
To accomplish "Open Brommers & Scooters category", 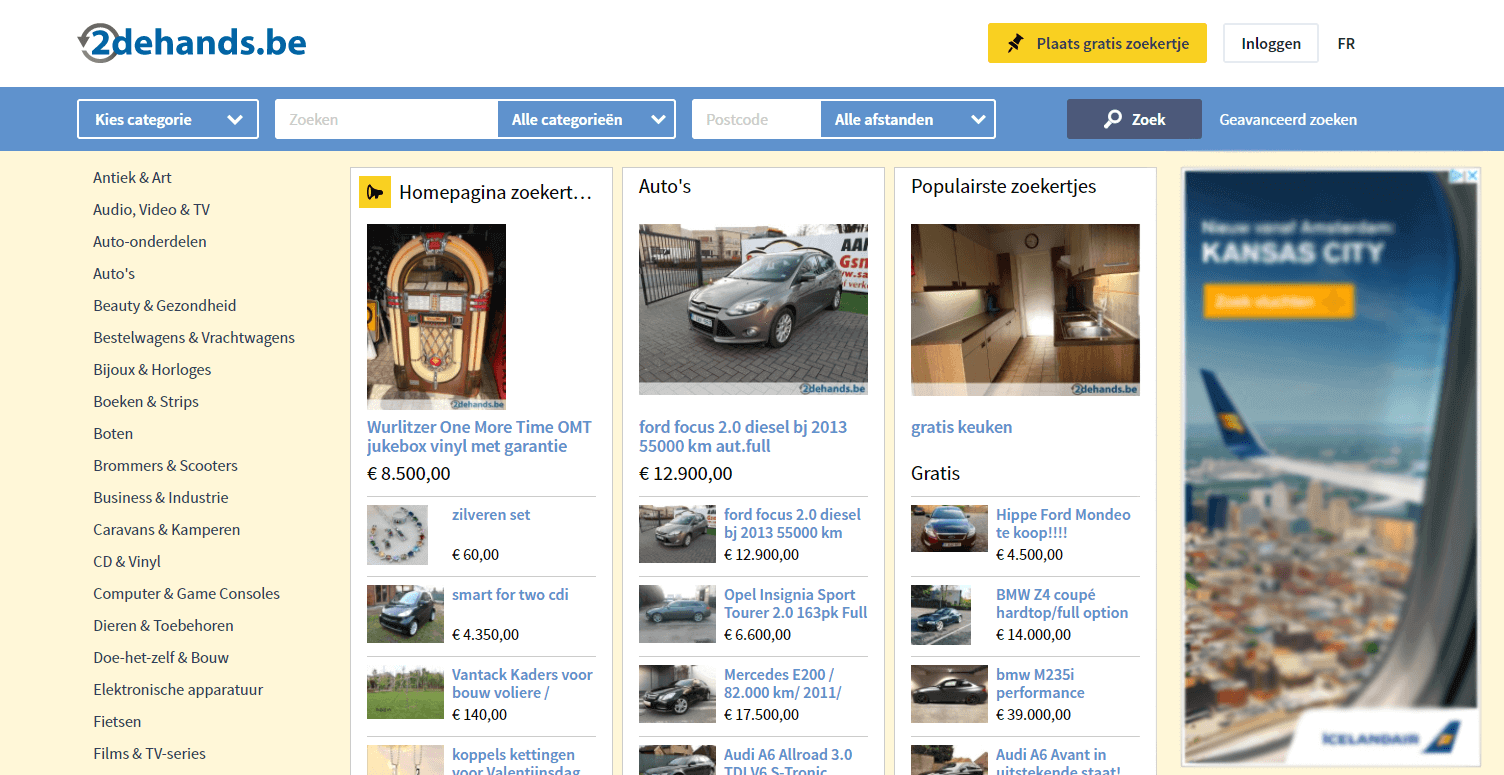I will click(x=165, y=465).
